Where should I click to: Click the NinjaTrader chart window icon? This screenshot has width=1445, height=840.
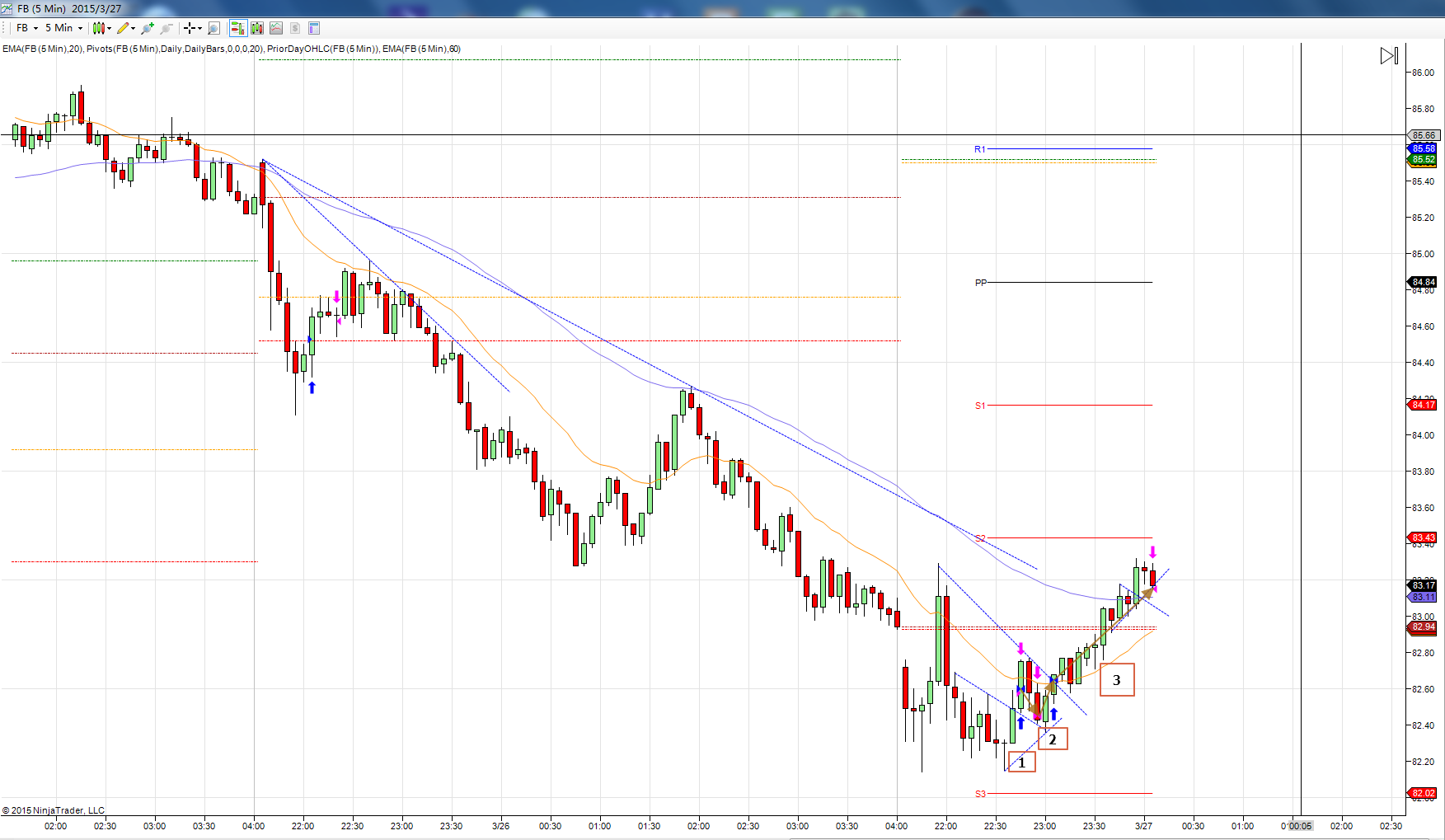pyautogui.click(x=7, y=8)
